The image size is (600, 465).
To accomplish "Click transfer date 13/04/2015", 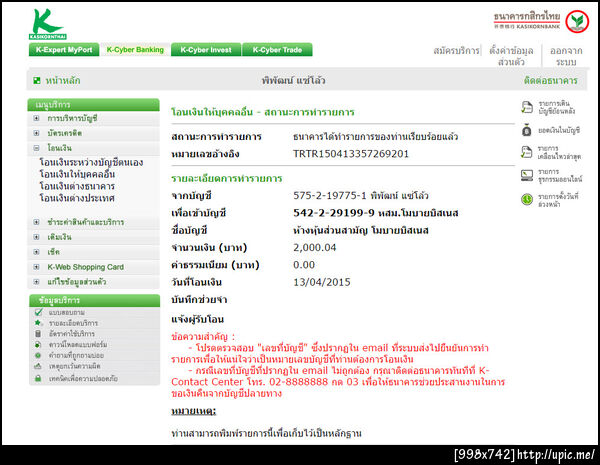I will 322,282.
